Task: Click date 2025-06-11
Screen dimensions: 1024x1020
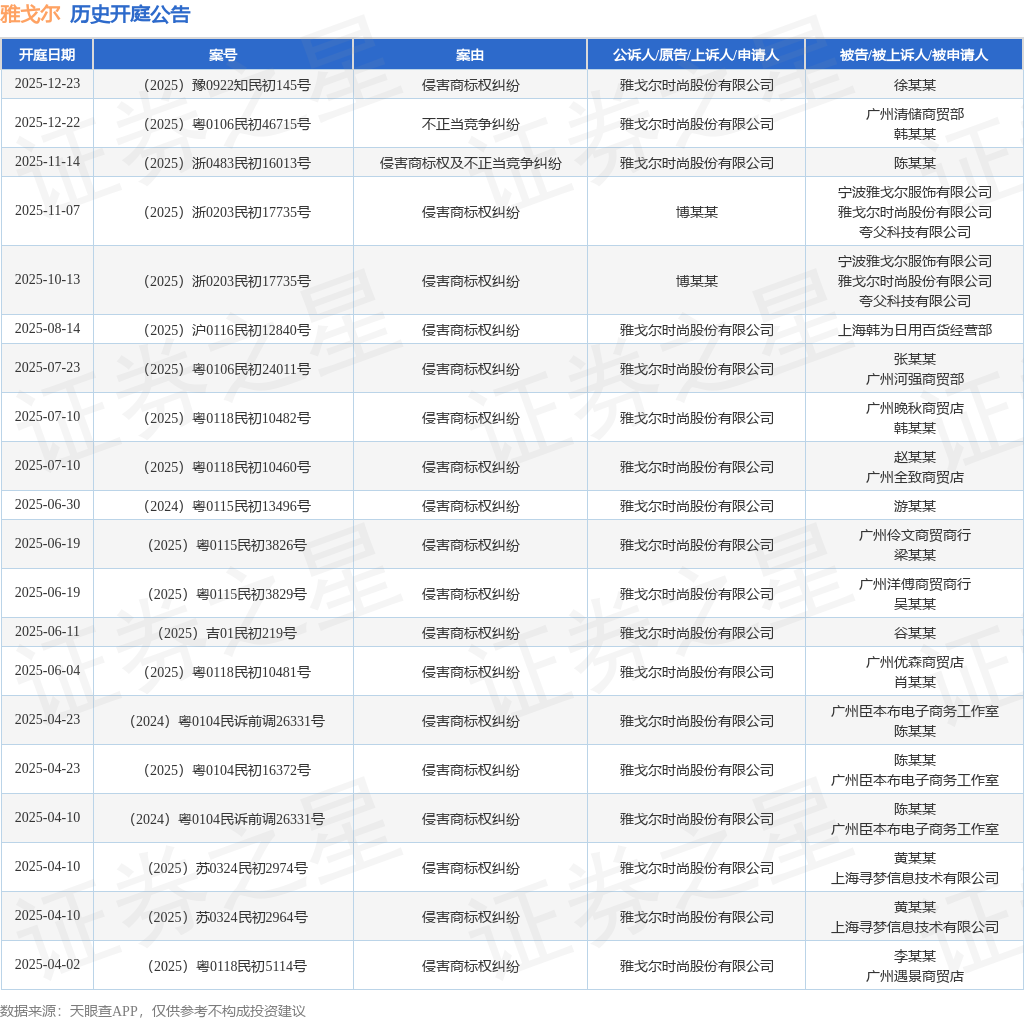Action: [x=47, y=632]
